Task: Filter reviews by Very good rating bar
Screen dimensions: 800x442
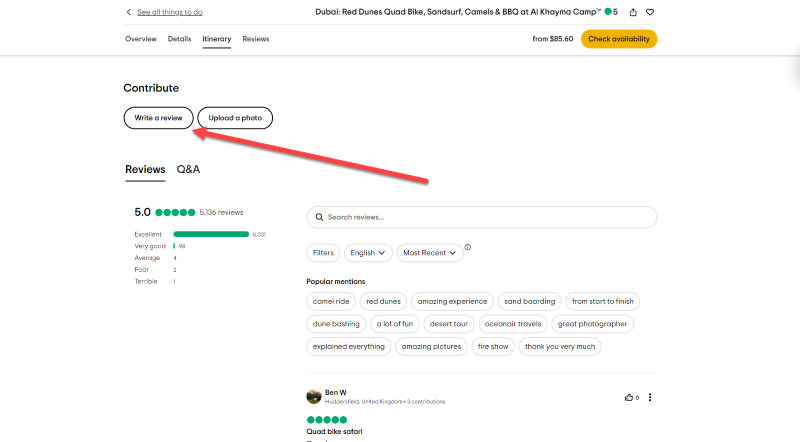Action: coord(174,246)
